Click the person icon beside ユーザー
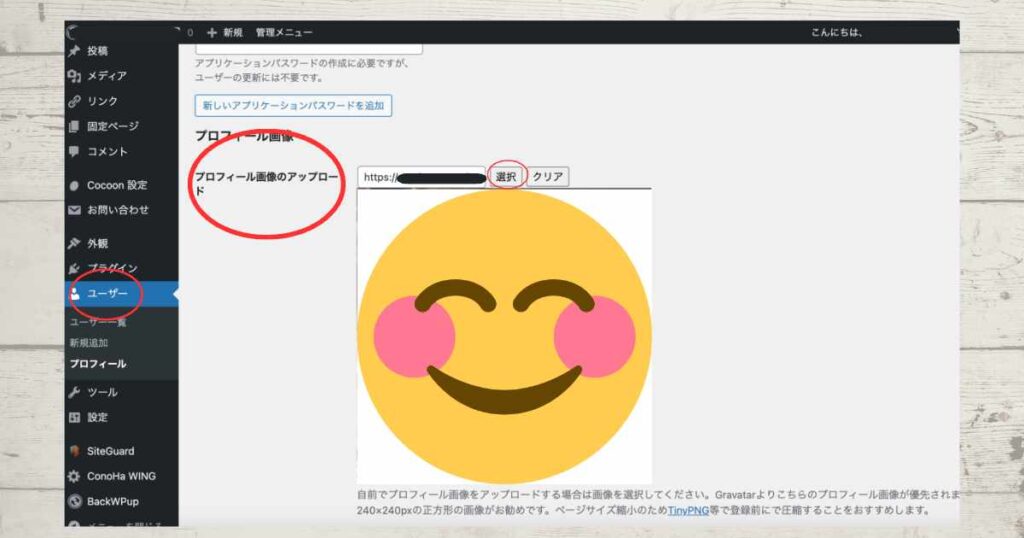Screen dimensions: 1024x538 pos(74,294)
